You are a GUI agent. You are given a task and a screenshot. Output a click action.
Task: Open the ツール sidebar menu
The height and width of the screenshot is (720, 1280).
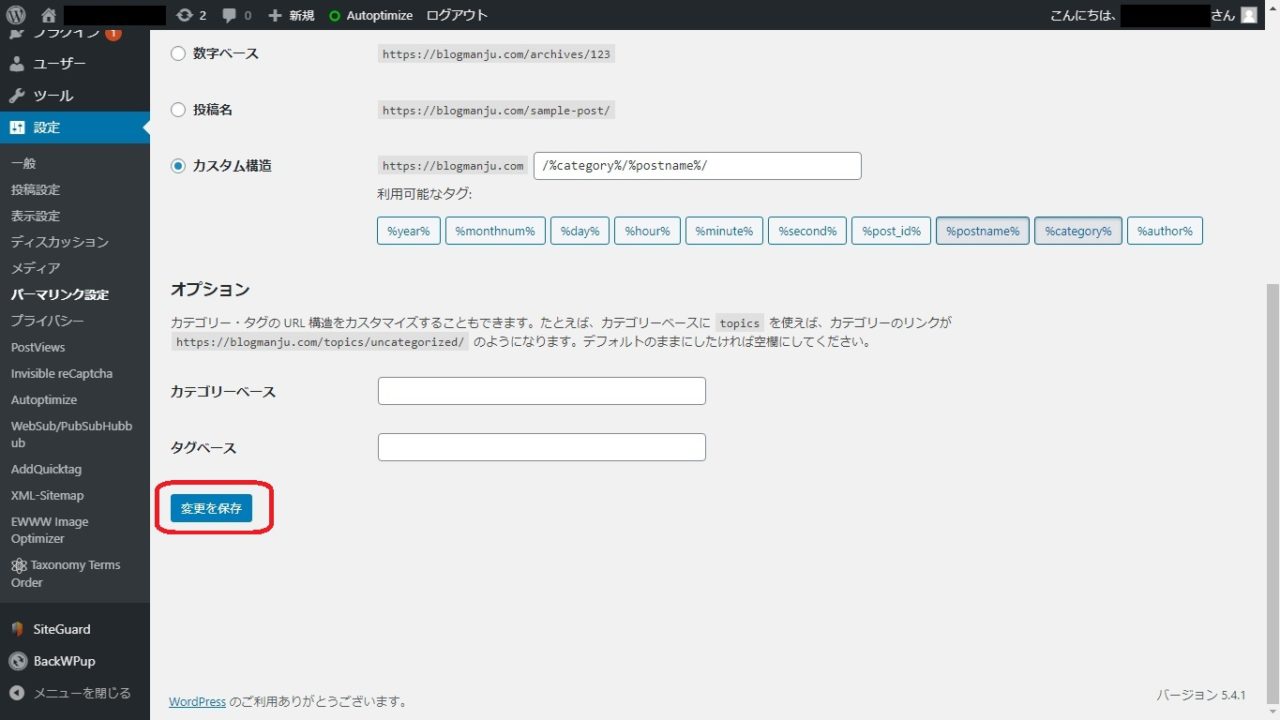click(53, 96)
